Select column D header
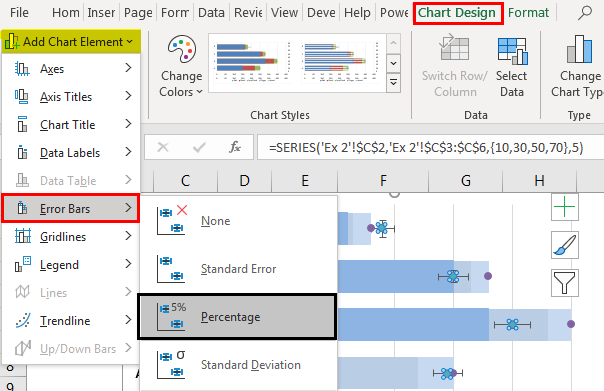This screenshot has width=604, height=391. click(245, 181)
